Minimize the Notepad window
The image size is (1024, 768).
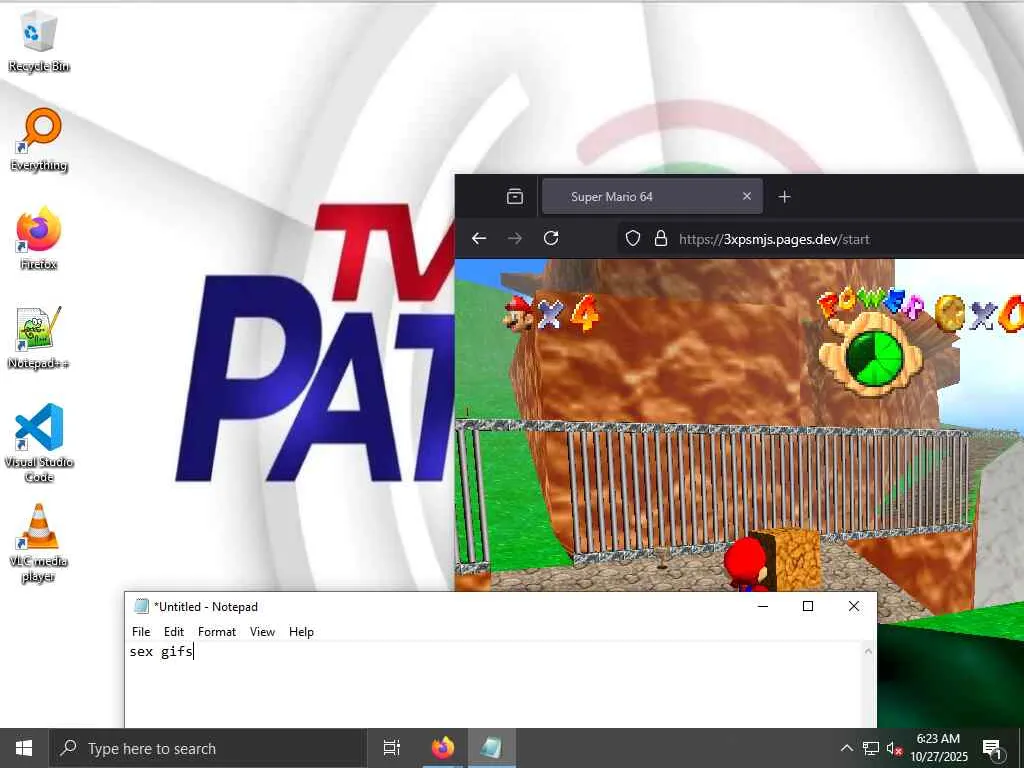click(x=762, y=606)
